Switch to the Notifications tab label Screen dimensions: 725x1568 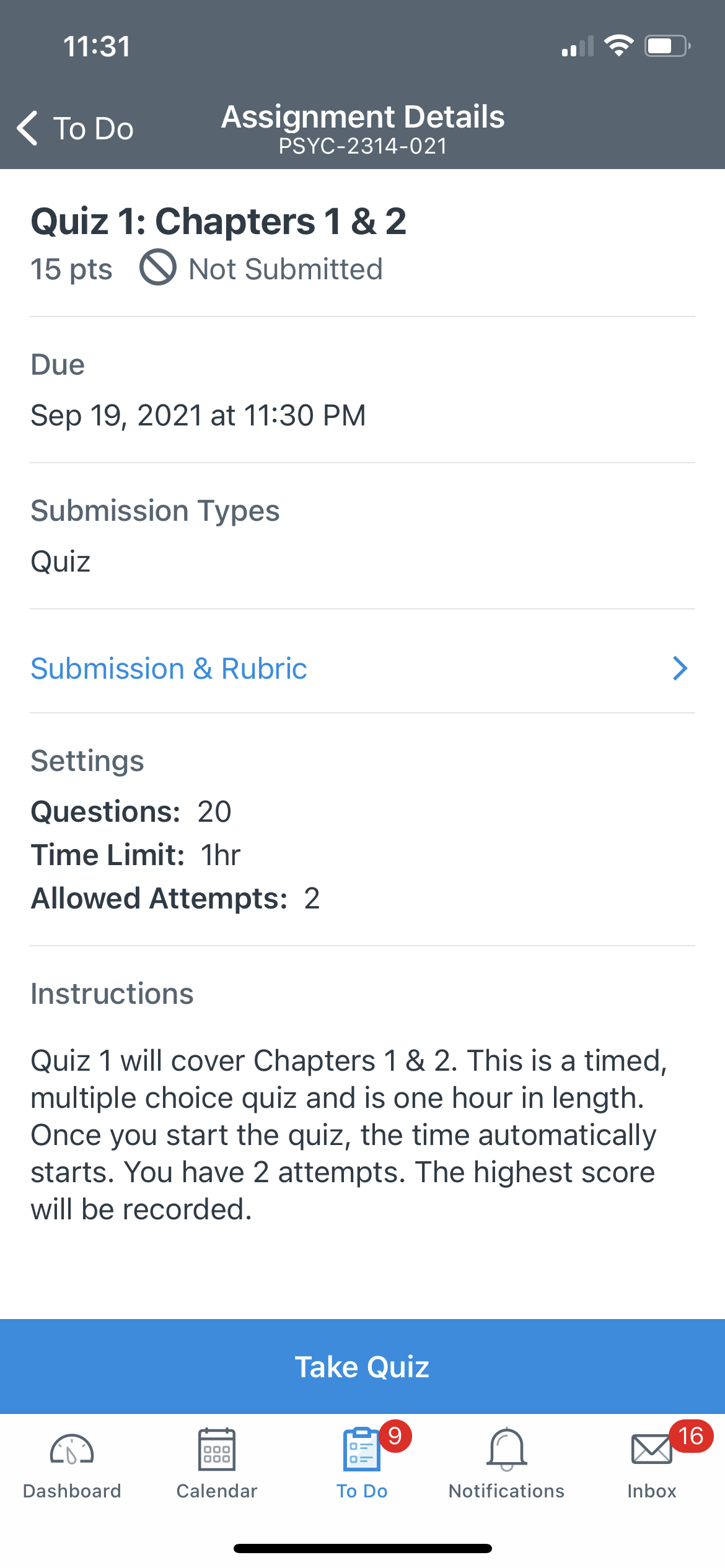point(507,1491)
